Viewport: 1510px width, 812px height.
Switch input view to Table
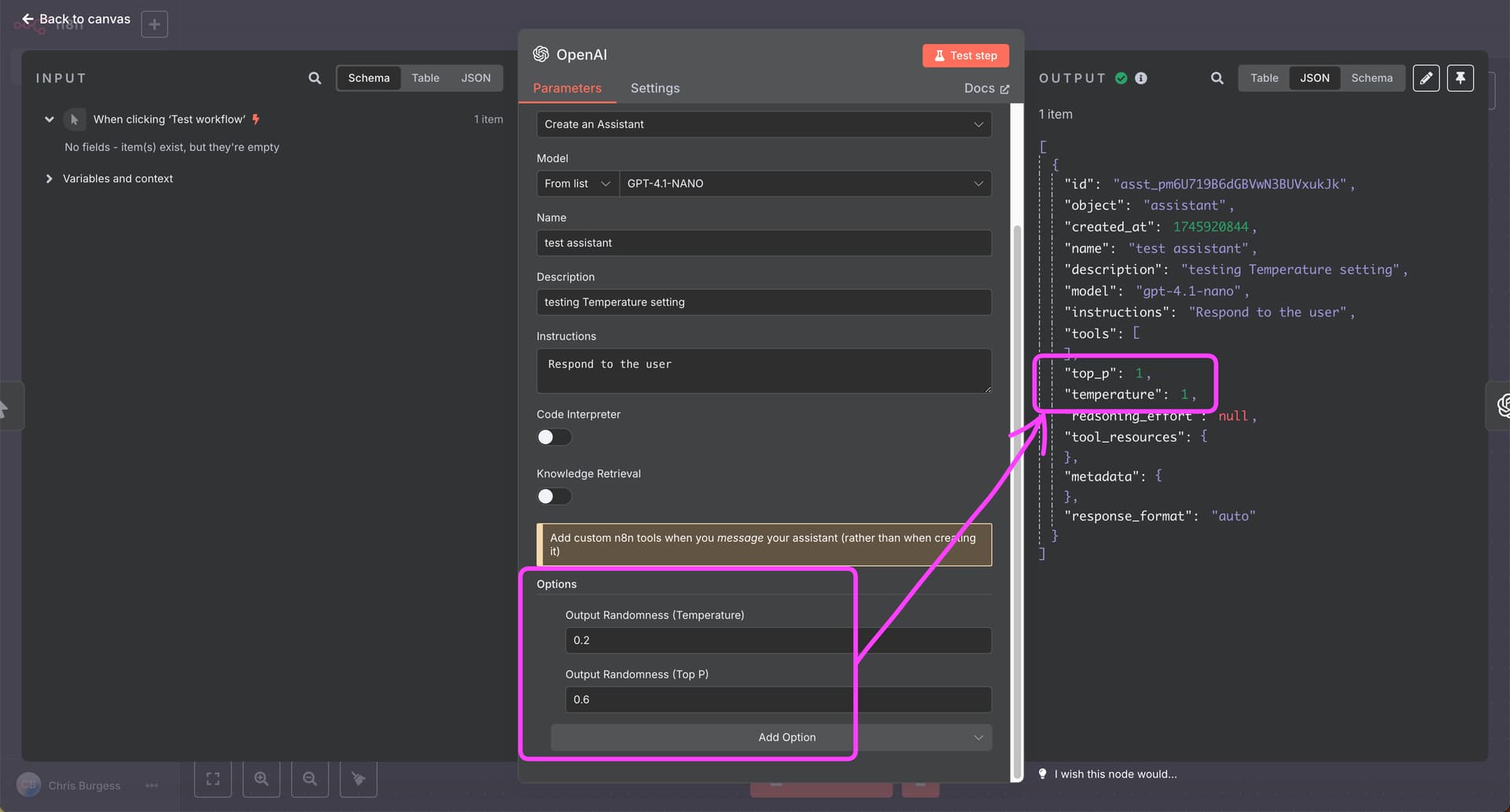pyautogui.click(x=425, y=78)
